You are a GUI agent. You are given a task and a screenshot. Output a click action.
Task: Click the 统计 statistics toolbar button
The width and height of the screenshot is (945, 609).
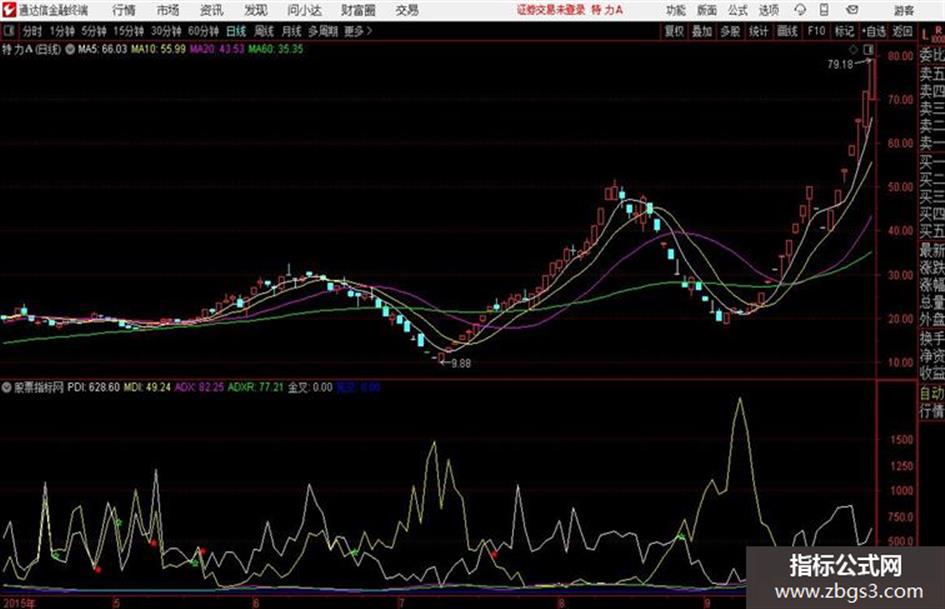[x=758, y=31]
